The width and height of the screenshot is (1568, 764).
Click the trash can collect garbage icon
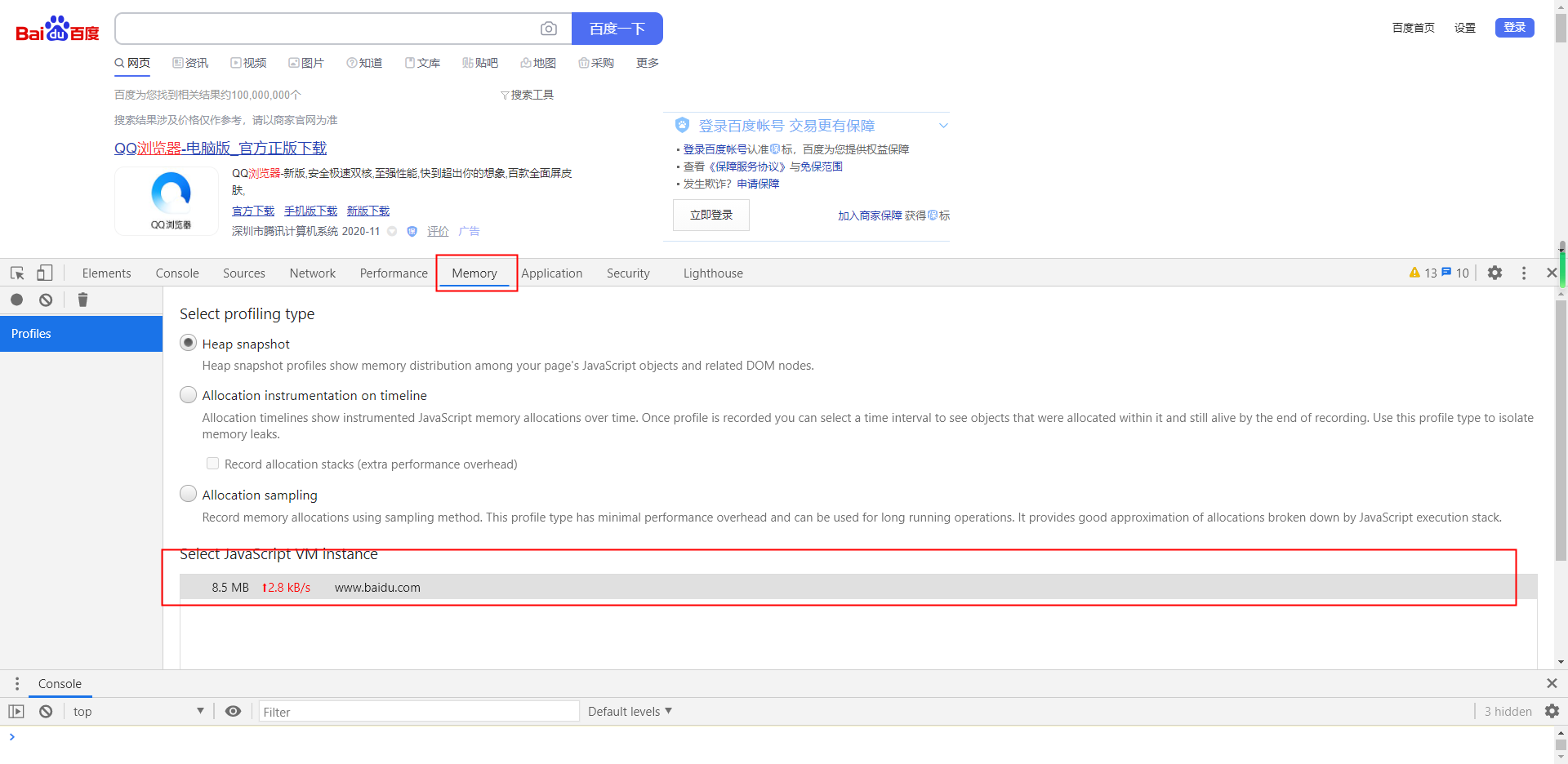pos(82,300)
